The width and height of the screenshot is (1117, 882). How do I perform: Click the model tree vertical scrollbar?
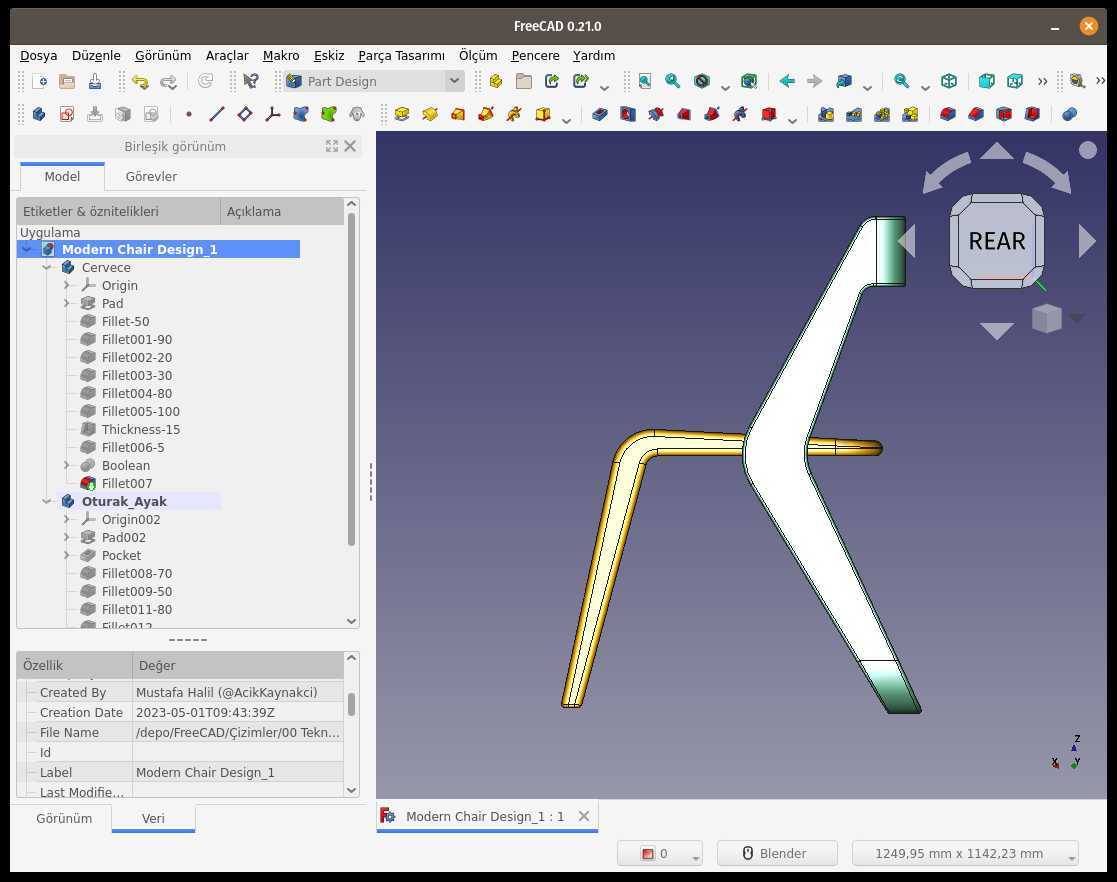pos(351,379)
